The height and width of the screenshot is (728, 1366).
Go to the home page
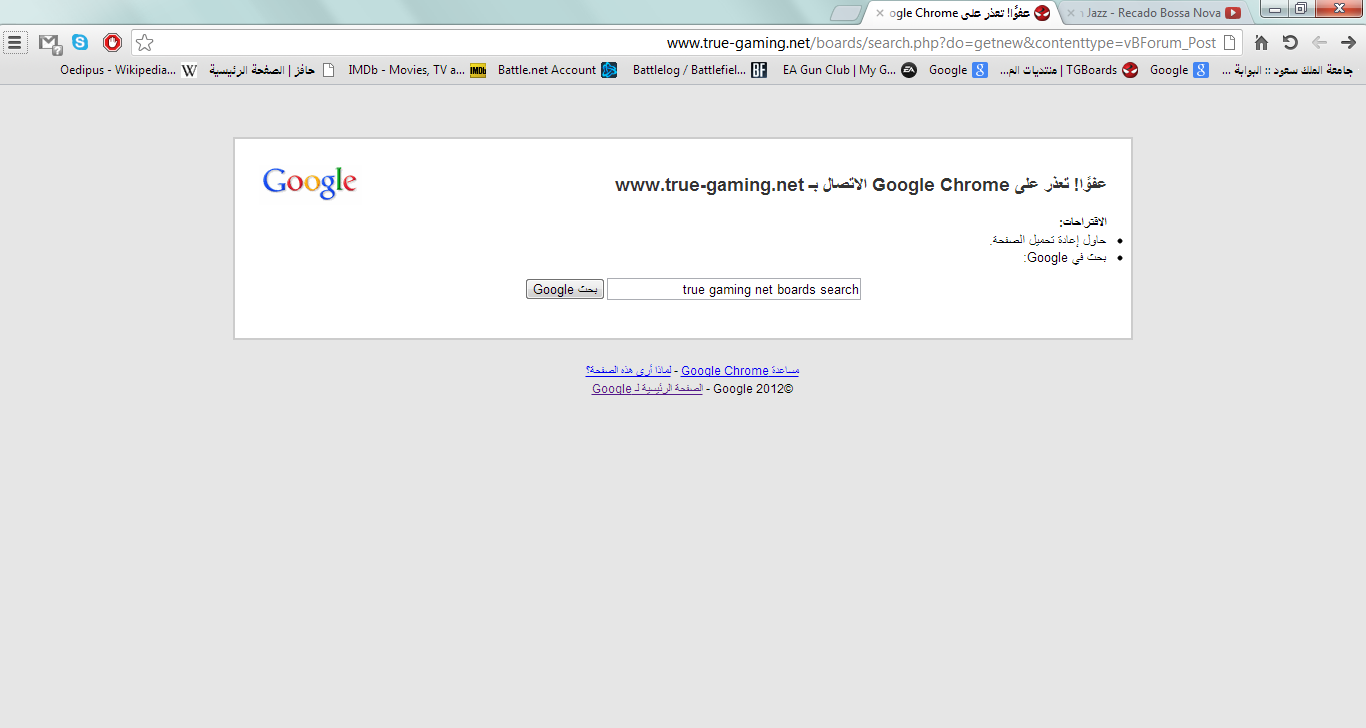click(1261, 43)
